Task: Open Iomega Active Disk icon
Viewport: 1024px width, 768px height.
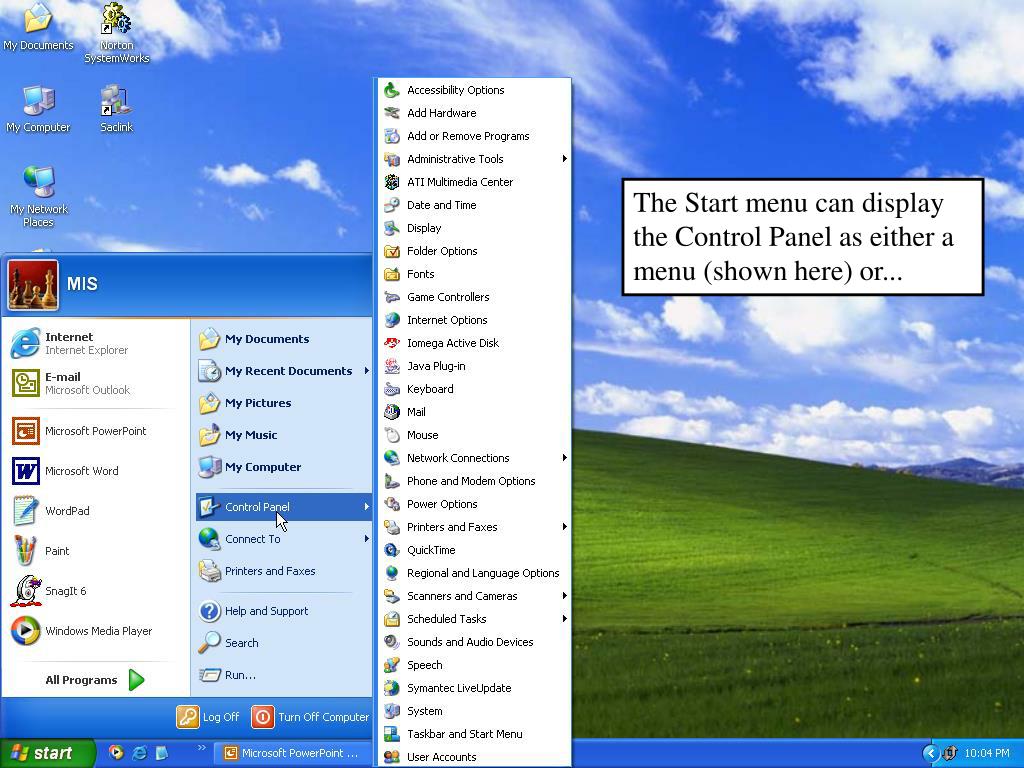Action: pos(392,343)
